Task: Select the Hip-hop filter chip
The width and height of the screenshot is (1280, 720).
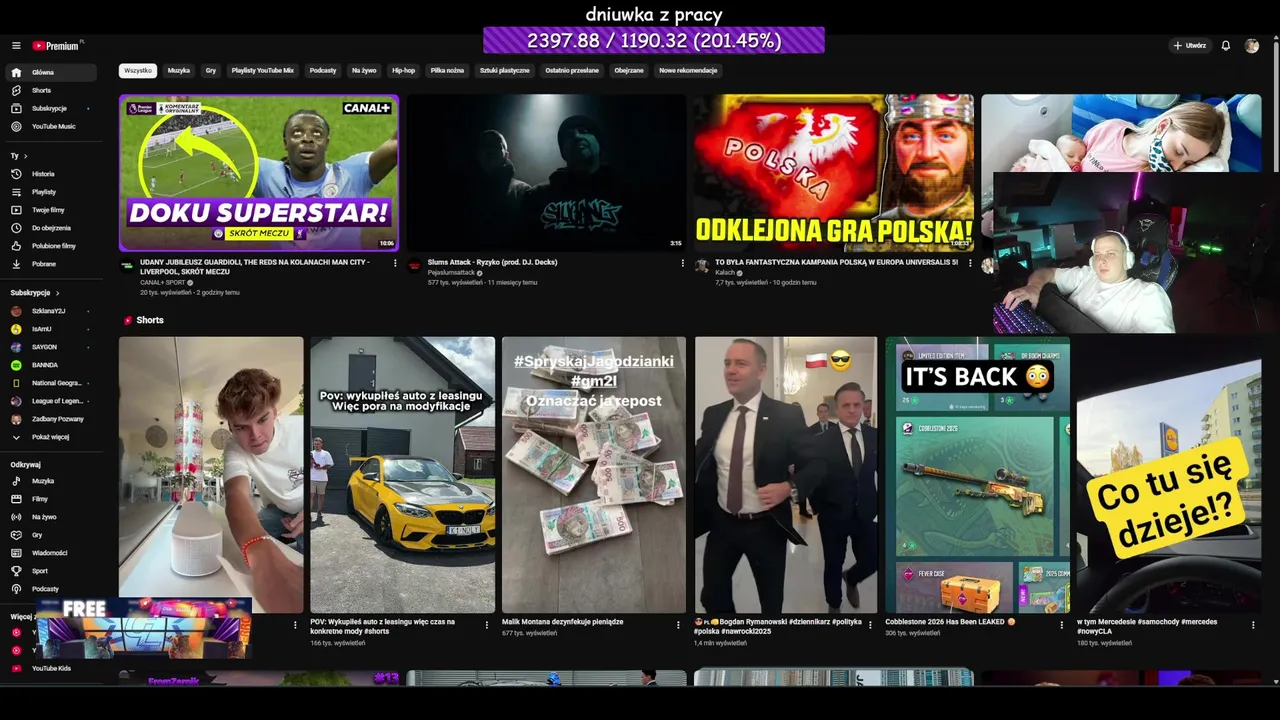Action: 403,71
